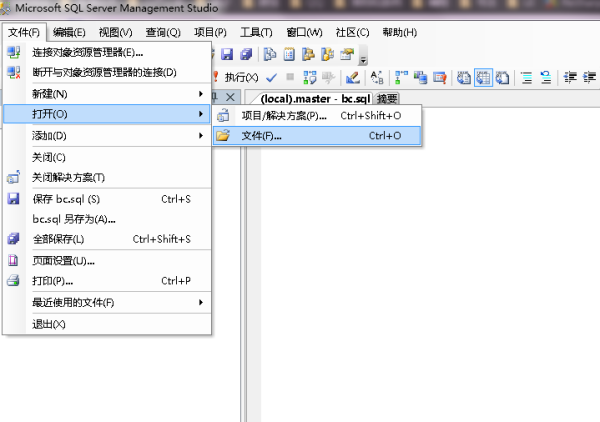Toggle the SQLCMD Mode icon
Image resolution: width=600 pixels, height=422 pixels.
pyautogui.click(x=440, y=78)
